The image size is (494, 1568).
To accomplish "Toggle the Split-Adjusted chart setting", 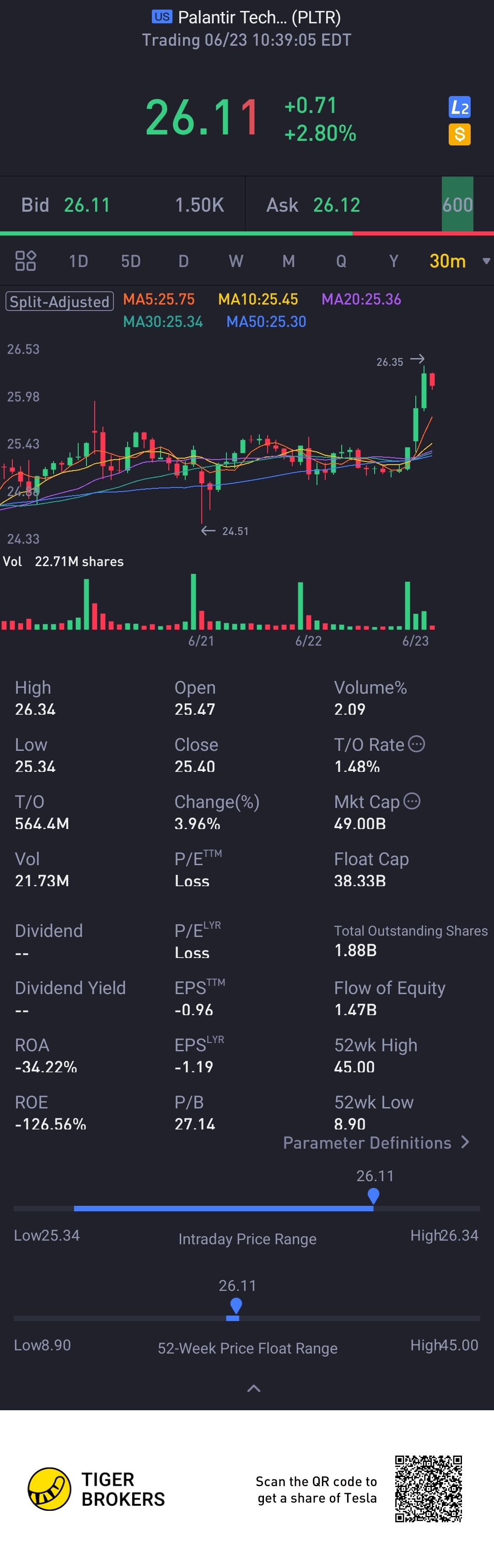I will pyautogui.click(x=60, y=301).
